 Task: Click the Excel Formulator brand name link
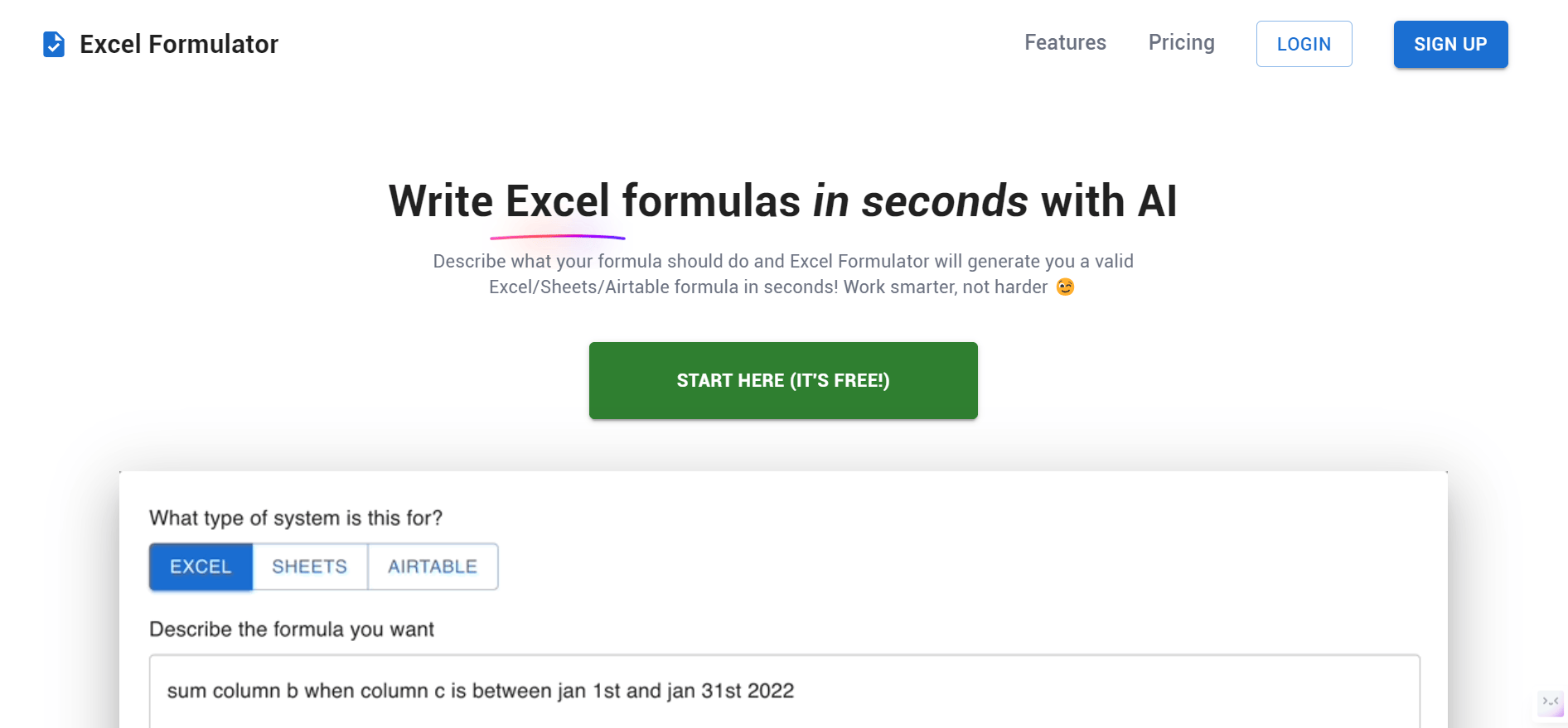(x=179, y=44)
